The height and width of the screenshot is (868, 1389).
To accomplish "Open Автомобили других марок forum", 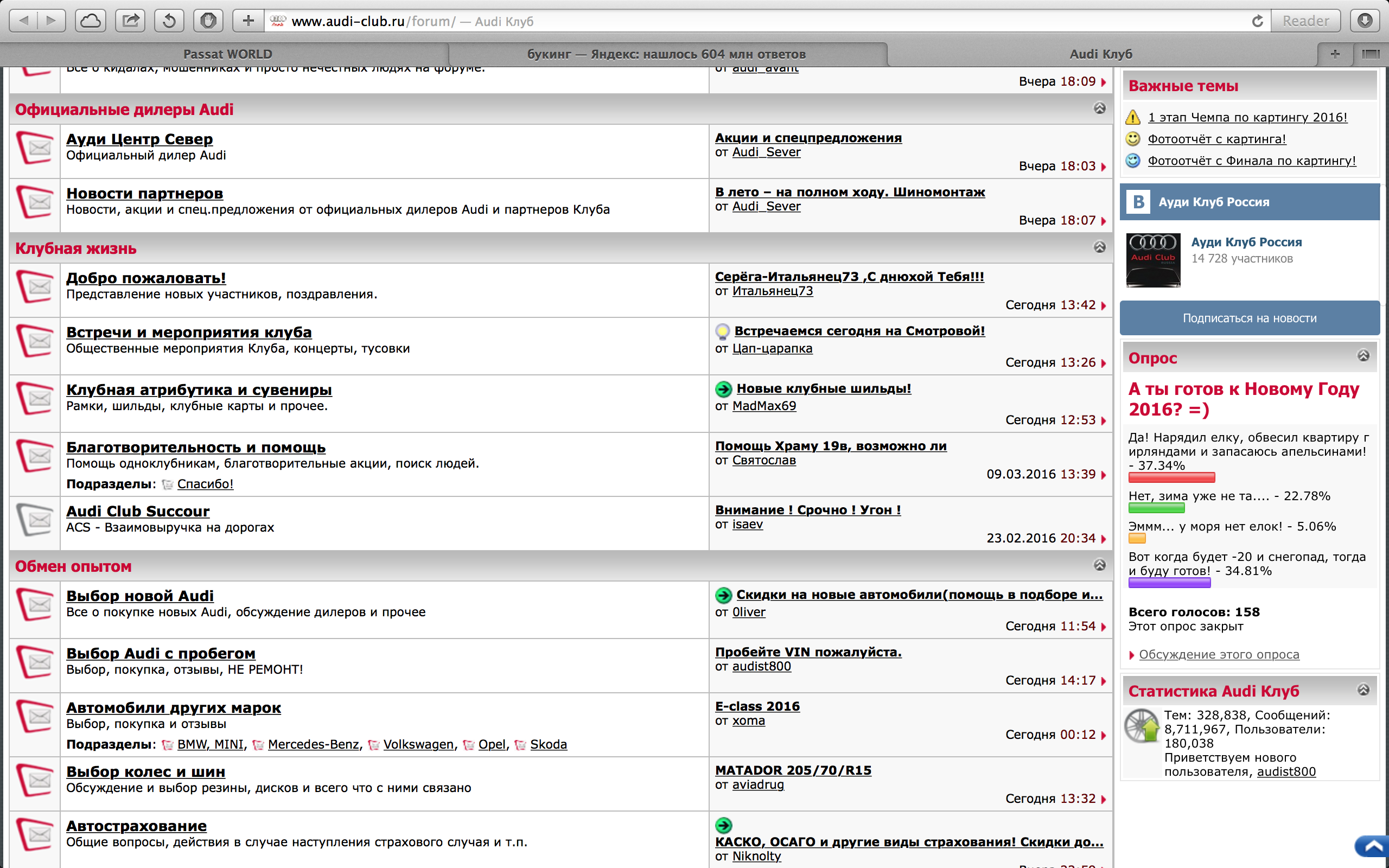I will click(173, 708).
